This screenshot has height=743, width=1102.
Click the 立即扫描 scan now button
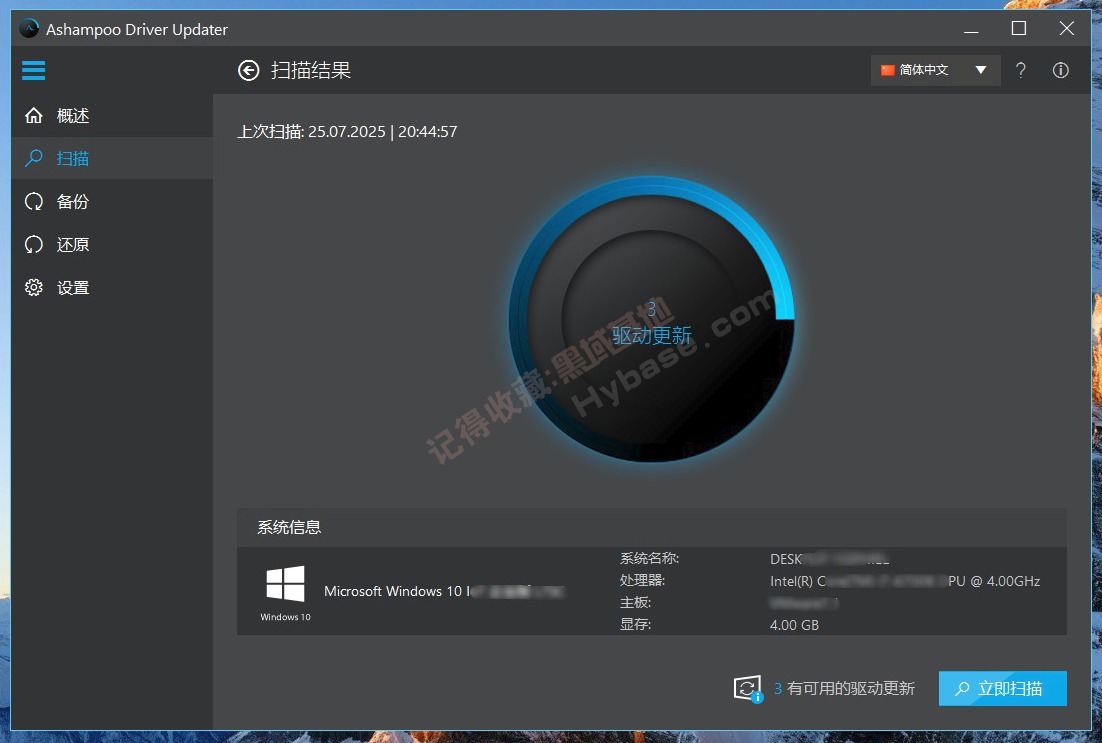point(1002,688)
